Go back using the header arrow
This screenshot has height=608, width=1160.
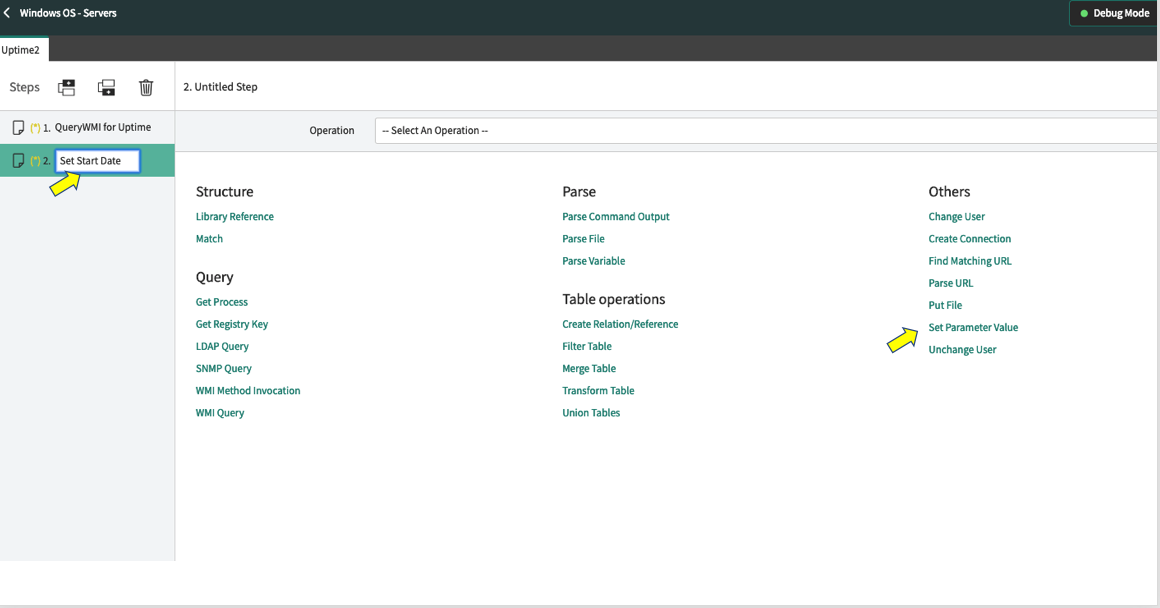point(7,13)
